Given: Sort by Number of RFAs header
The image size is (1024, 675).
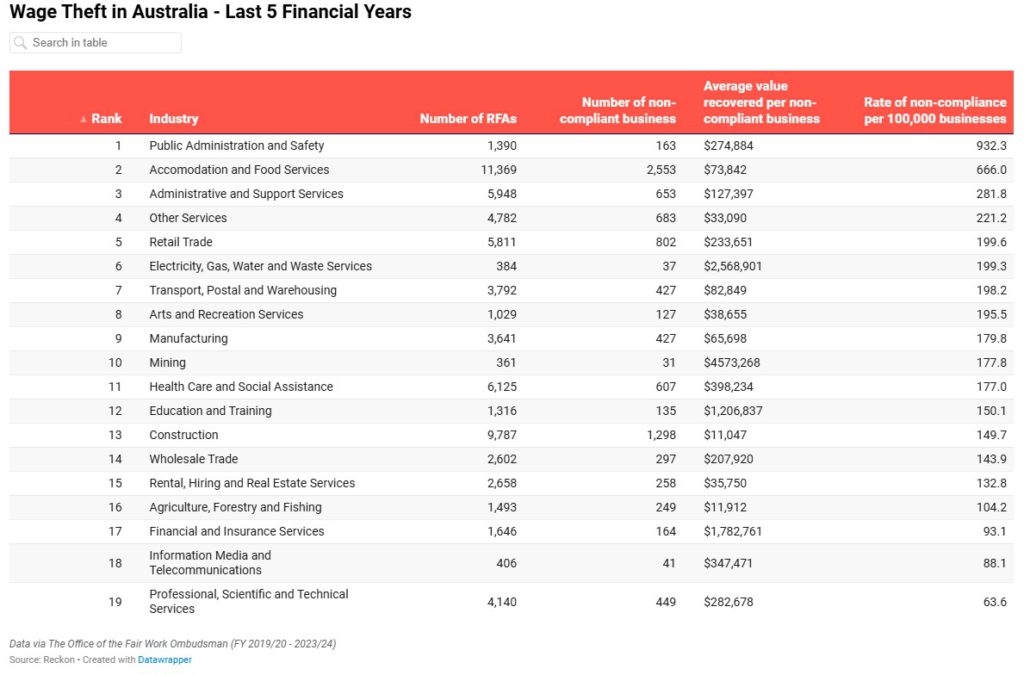Looking at the screenshot, I should tap(468, 118).
